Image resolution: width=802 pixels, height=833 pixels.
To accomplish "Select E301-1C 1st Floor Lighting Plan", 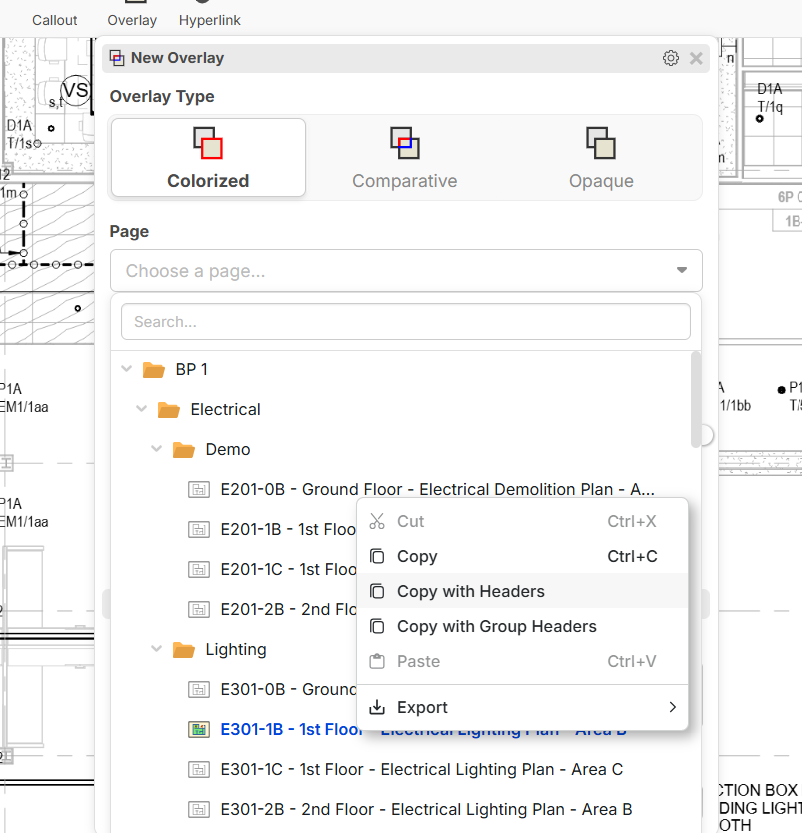I will (x=421, y=769).
